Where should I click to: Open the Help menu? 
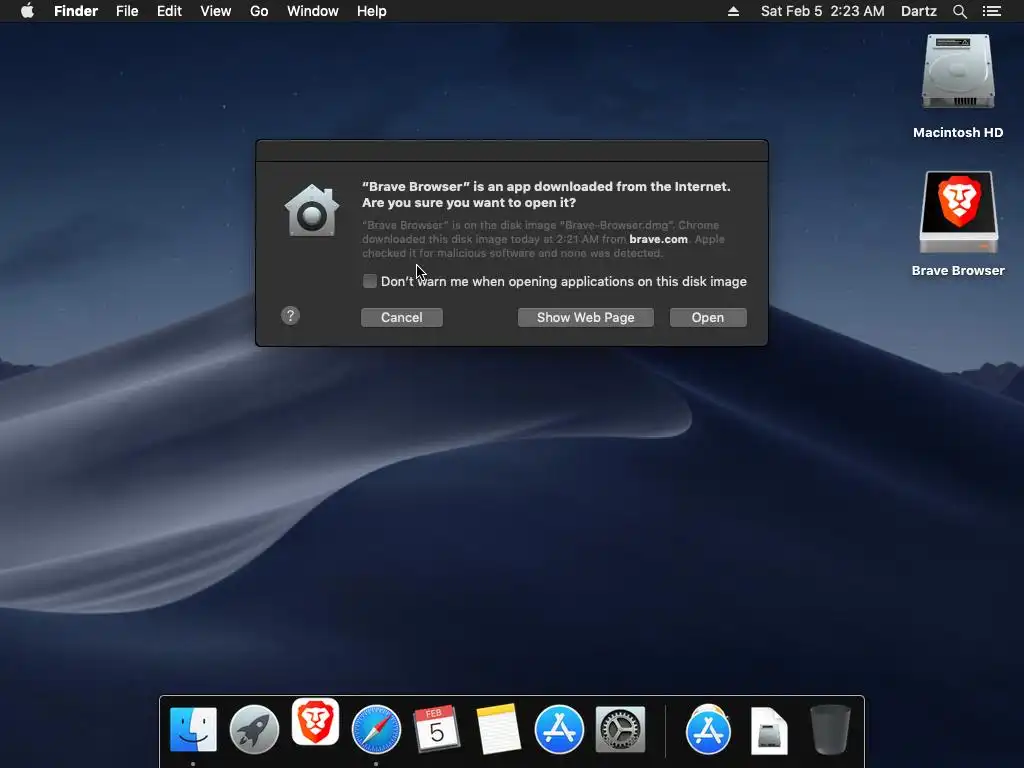(x=372, y=11)
